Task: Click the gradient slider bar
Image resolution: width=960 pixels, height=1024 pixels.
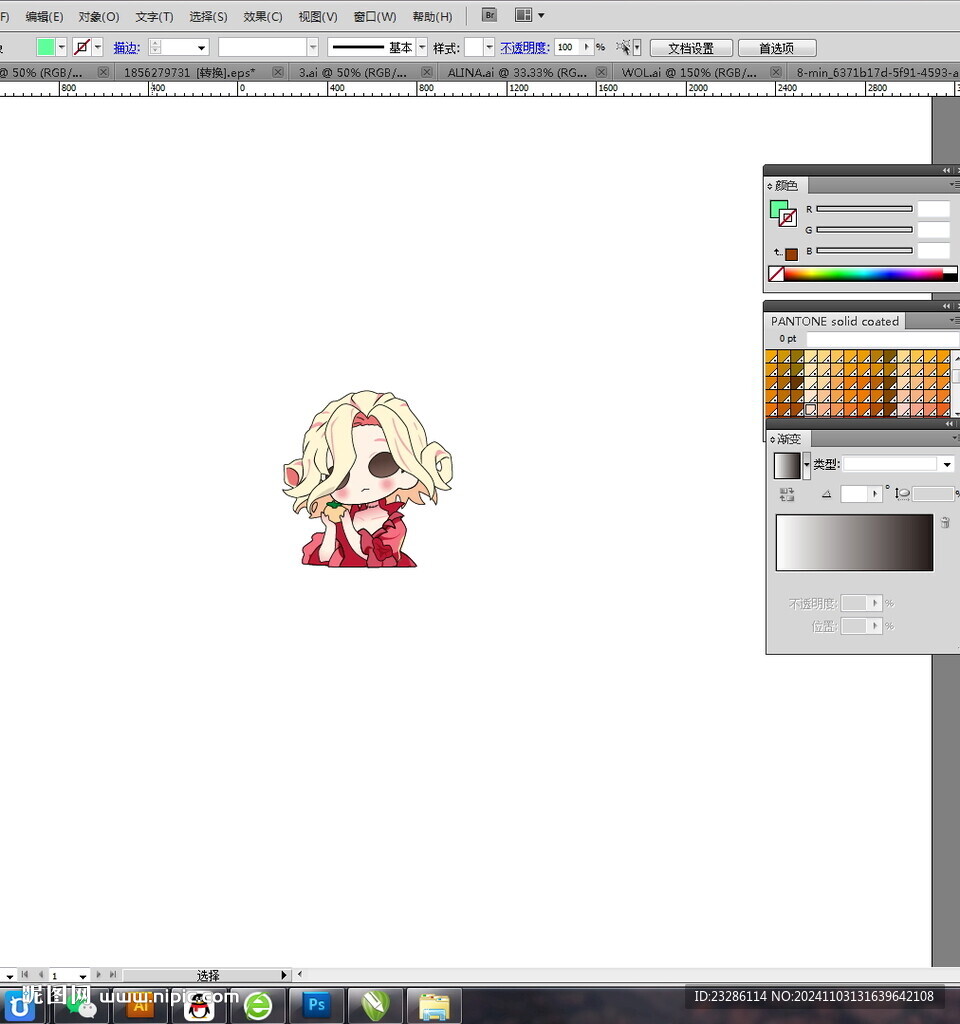Action: [854, 543]
